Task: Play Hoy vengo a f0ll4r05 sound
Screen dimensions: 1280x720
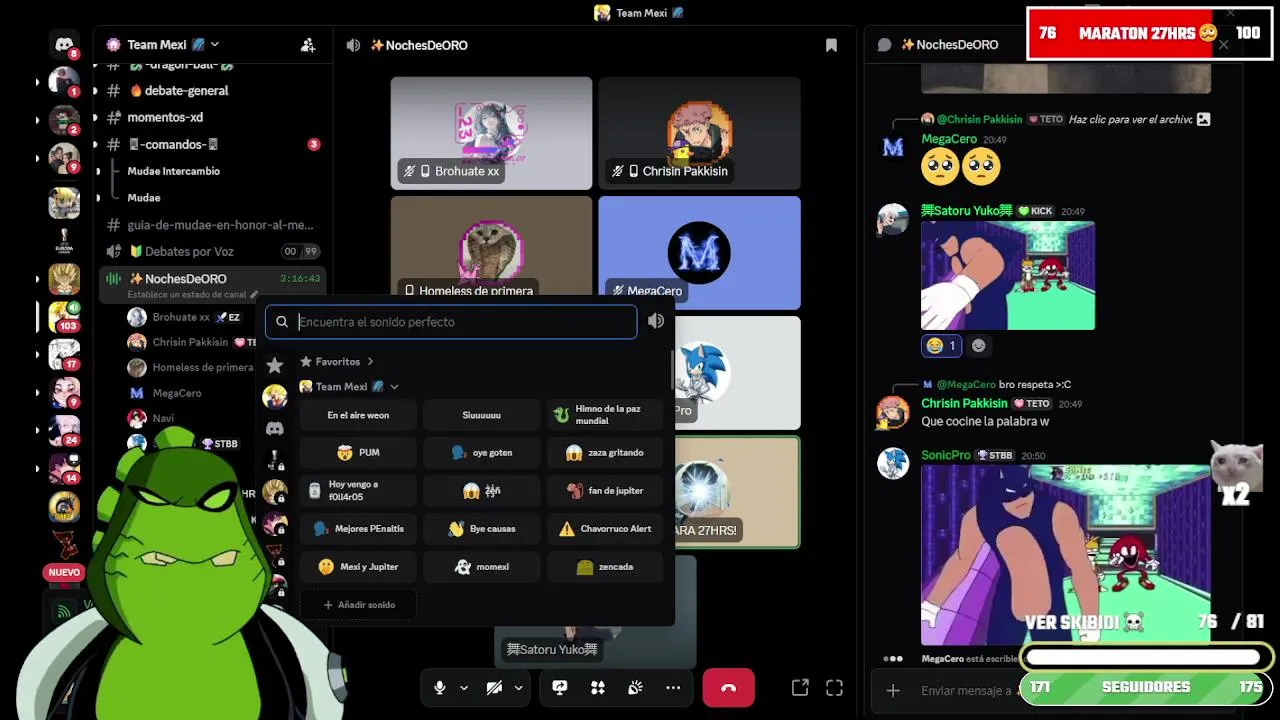Action: (x=358, y=491)
